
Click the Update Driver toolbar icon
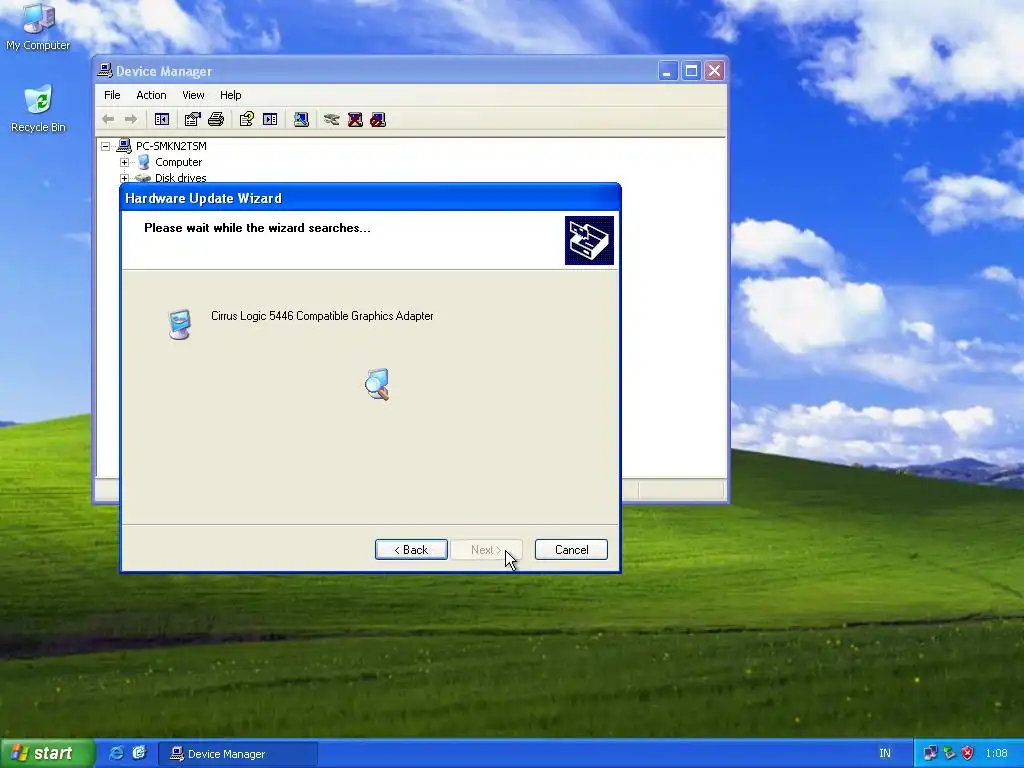coord(332,120)
